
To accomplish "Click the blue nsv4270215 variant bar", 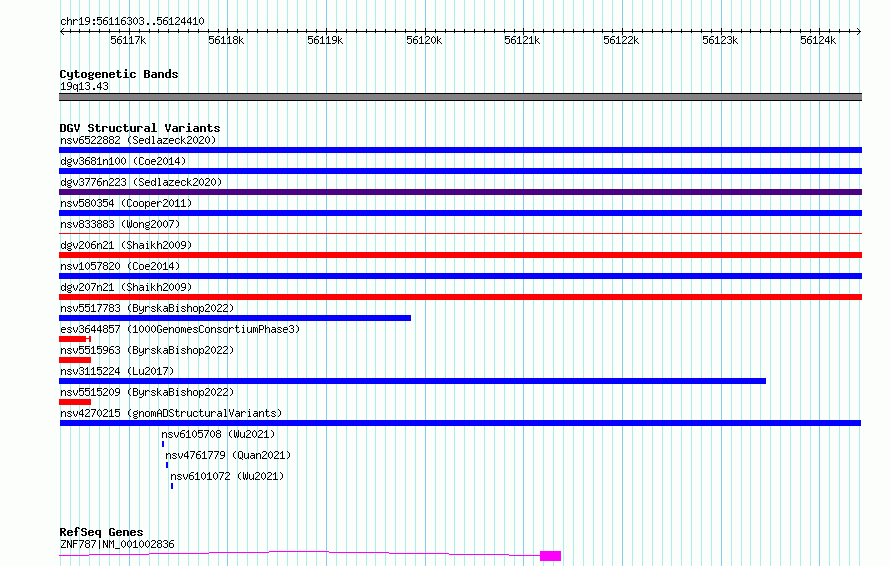I will pos(460,423).
